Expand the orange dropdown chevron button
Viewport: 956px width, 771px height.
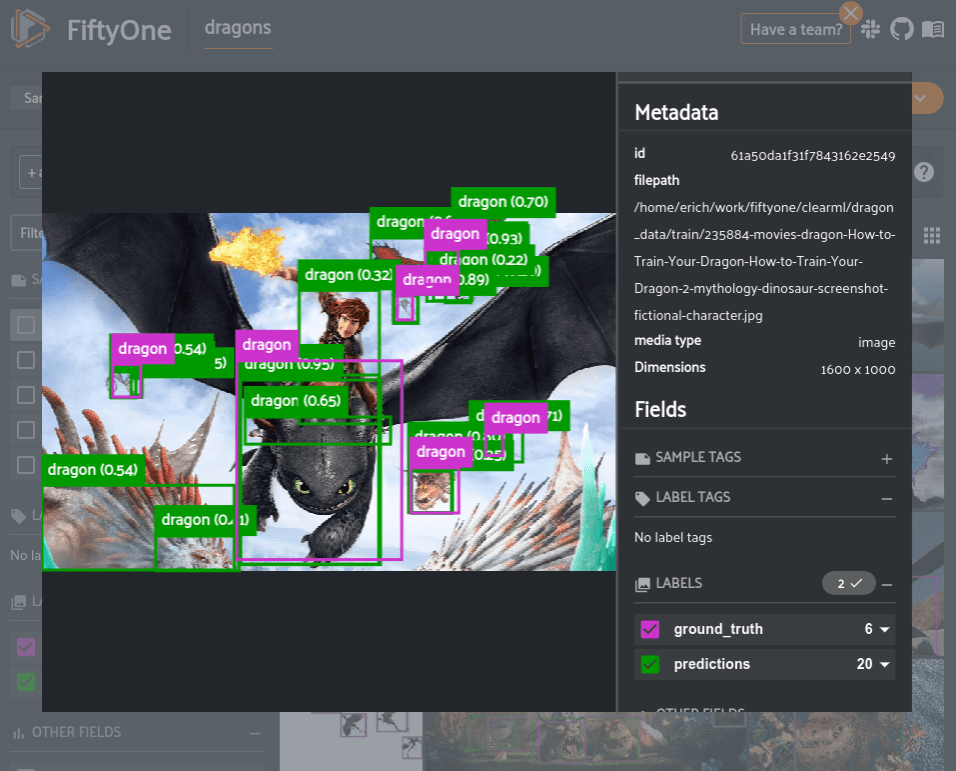click(920, 98)
